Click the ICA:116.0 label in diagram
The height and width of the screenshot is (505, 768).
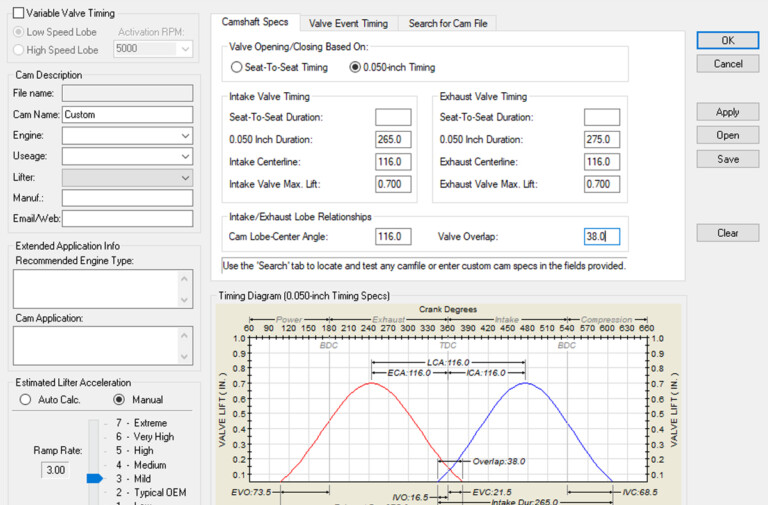(486, 373)
